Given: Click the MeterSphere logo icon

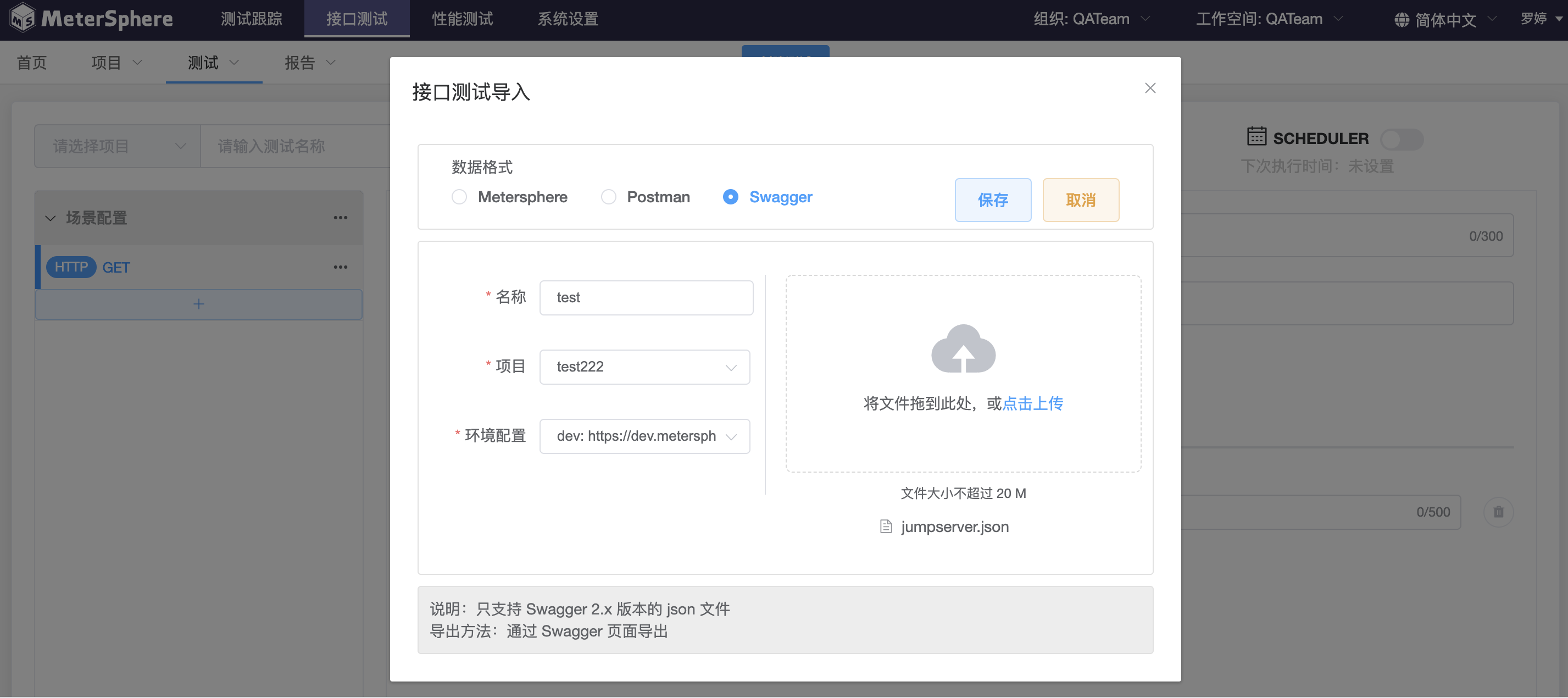Looking at the screenshot, I should 23,18.
